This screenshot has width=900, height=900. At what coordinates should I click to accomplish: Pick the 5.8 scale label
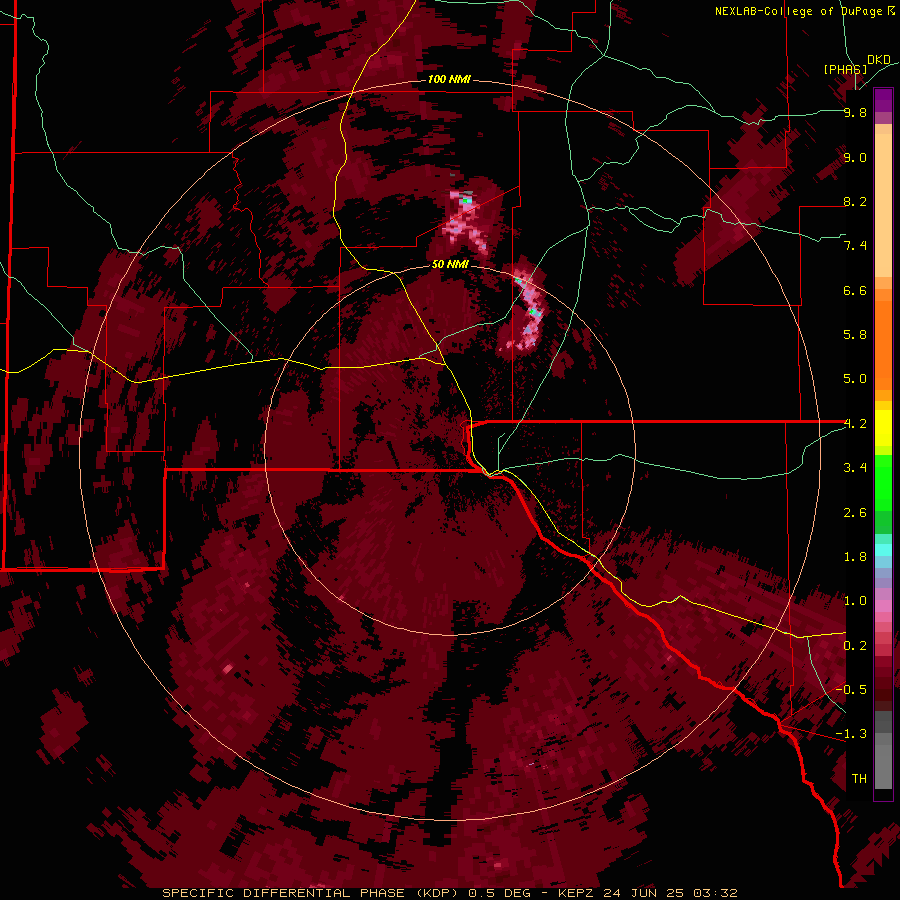click(855, 335)
